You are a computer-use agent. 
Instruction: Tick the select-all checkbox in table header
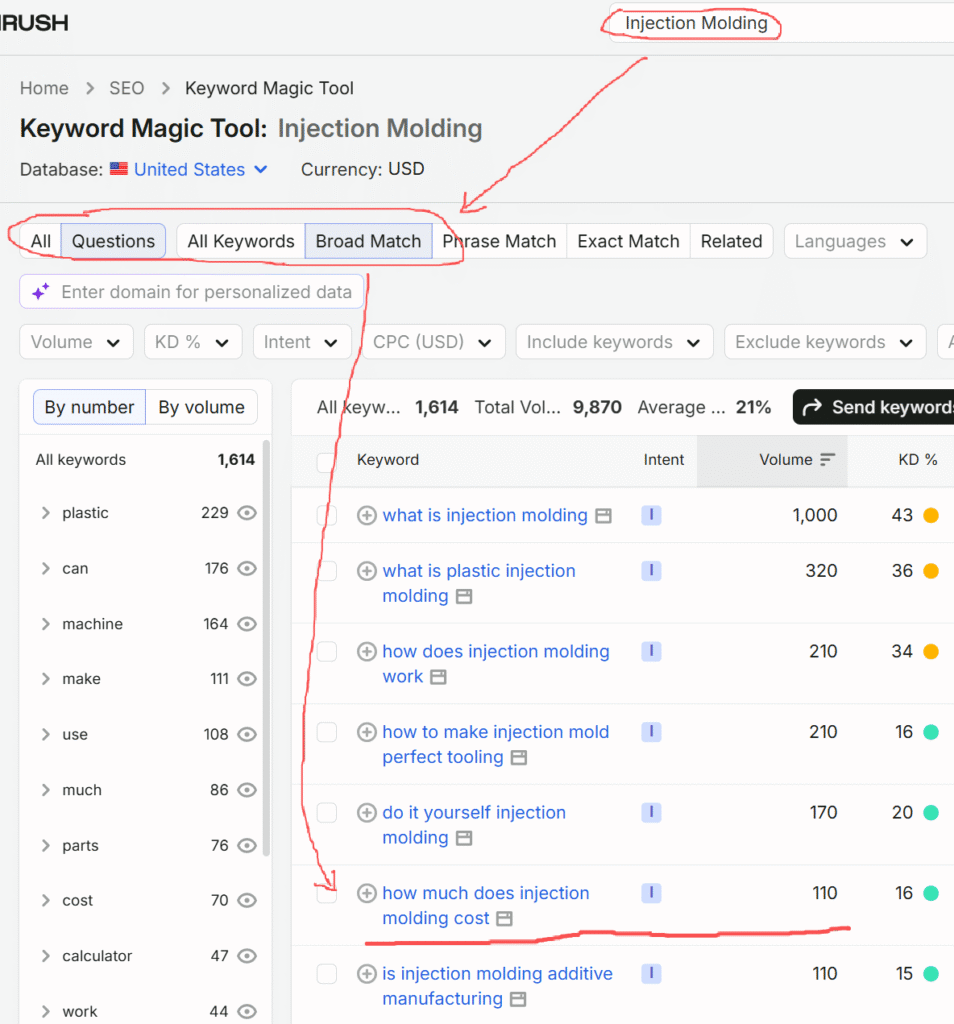[326, 462]
